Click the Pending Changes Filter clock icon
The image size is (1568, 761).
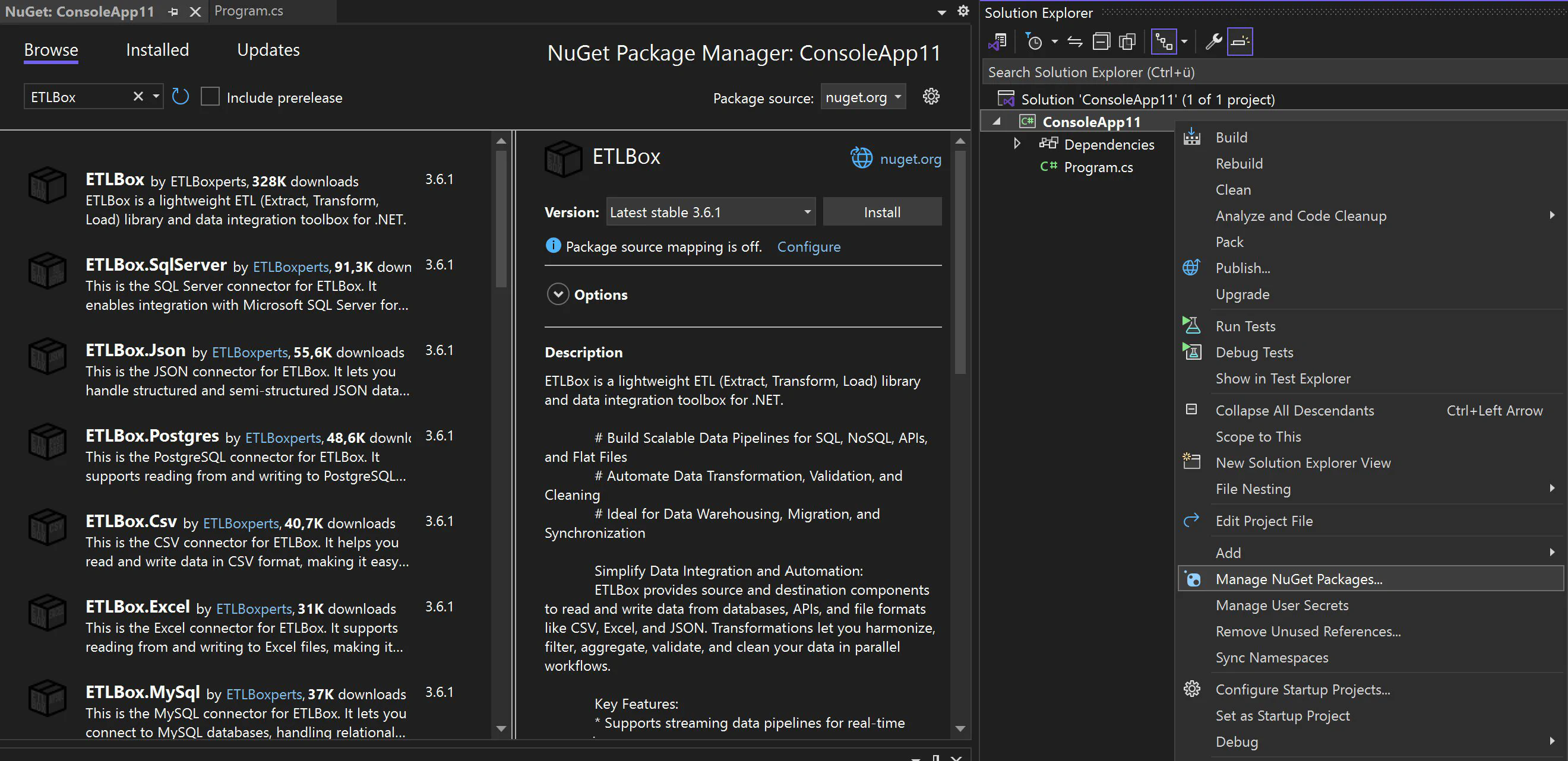click(x=1034, y=42)
